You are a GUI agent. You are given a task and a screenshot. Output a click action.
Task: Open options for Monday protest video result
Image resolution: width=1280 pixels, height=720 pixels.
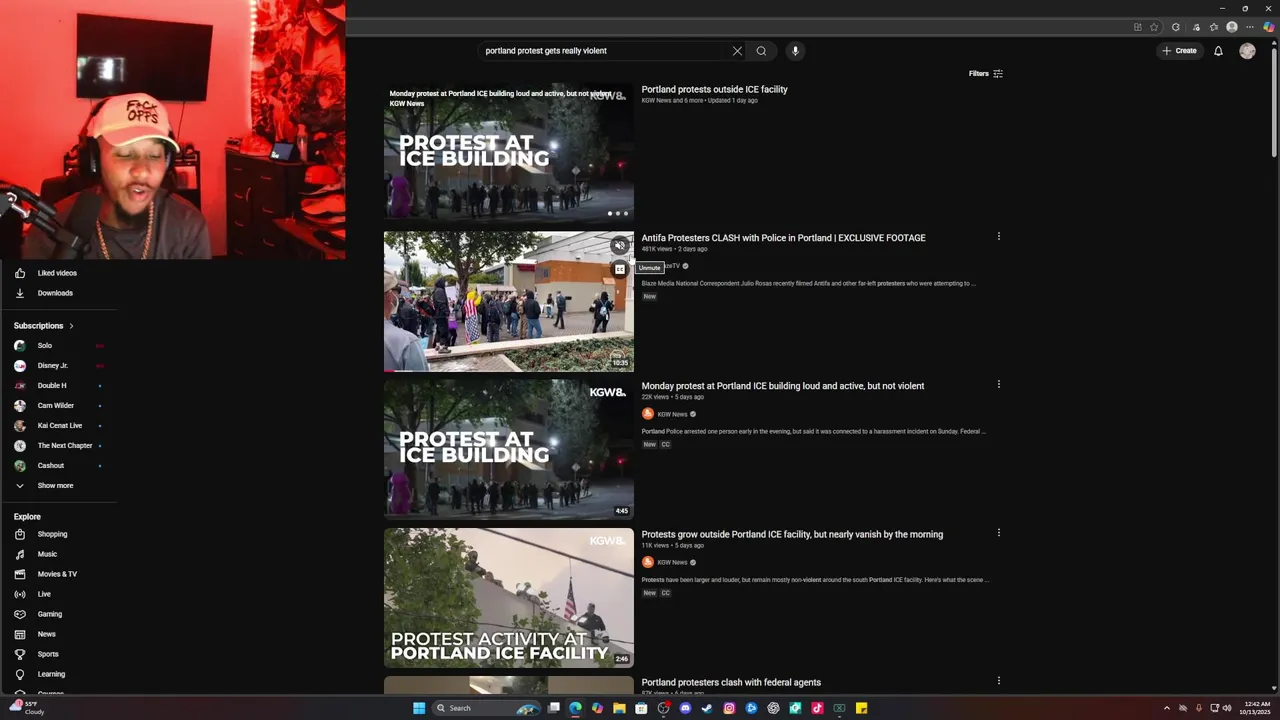point(998,385)
